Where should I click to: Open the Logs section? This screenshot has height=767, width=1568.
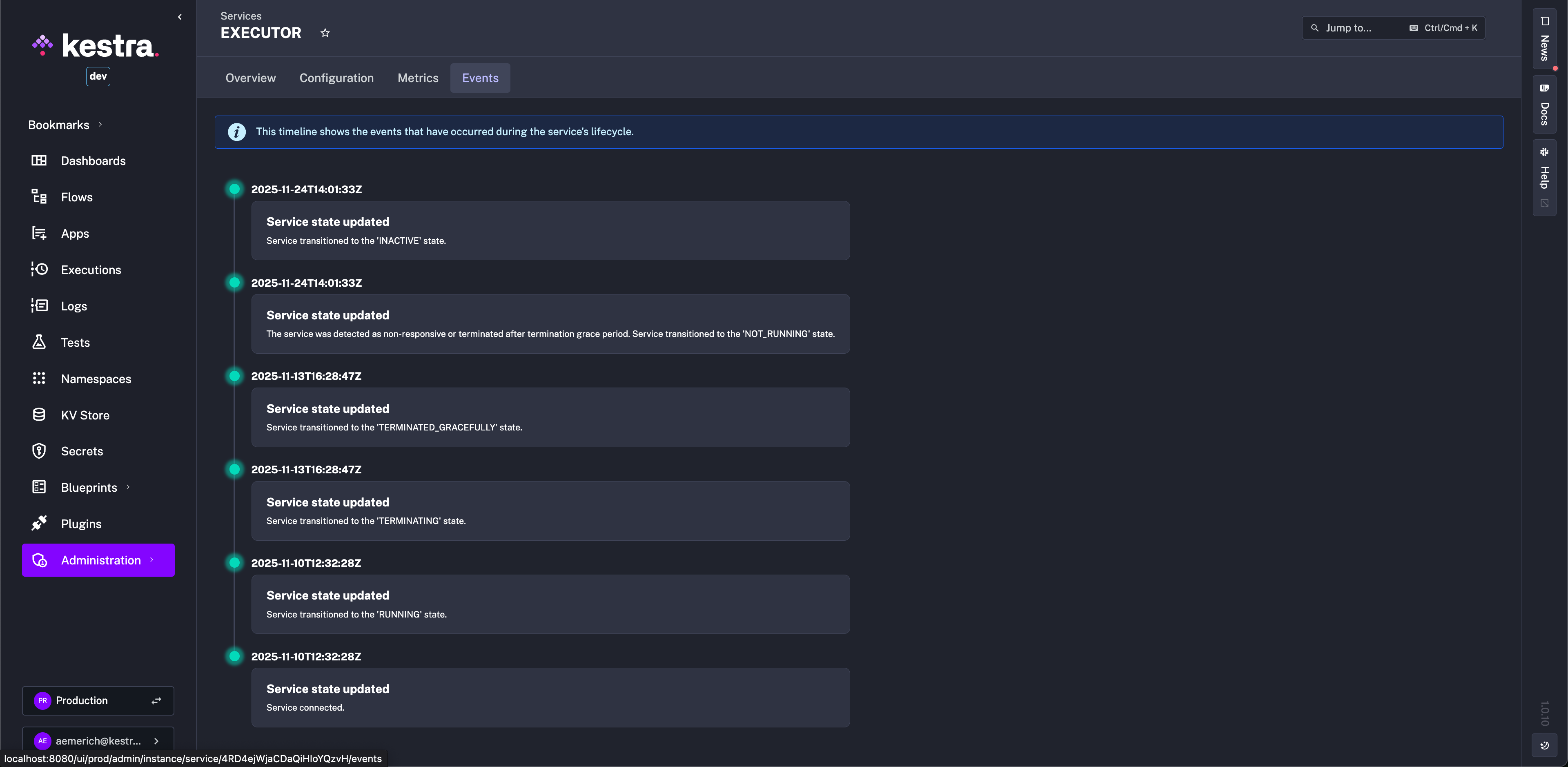click(x=73, y=306)
